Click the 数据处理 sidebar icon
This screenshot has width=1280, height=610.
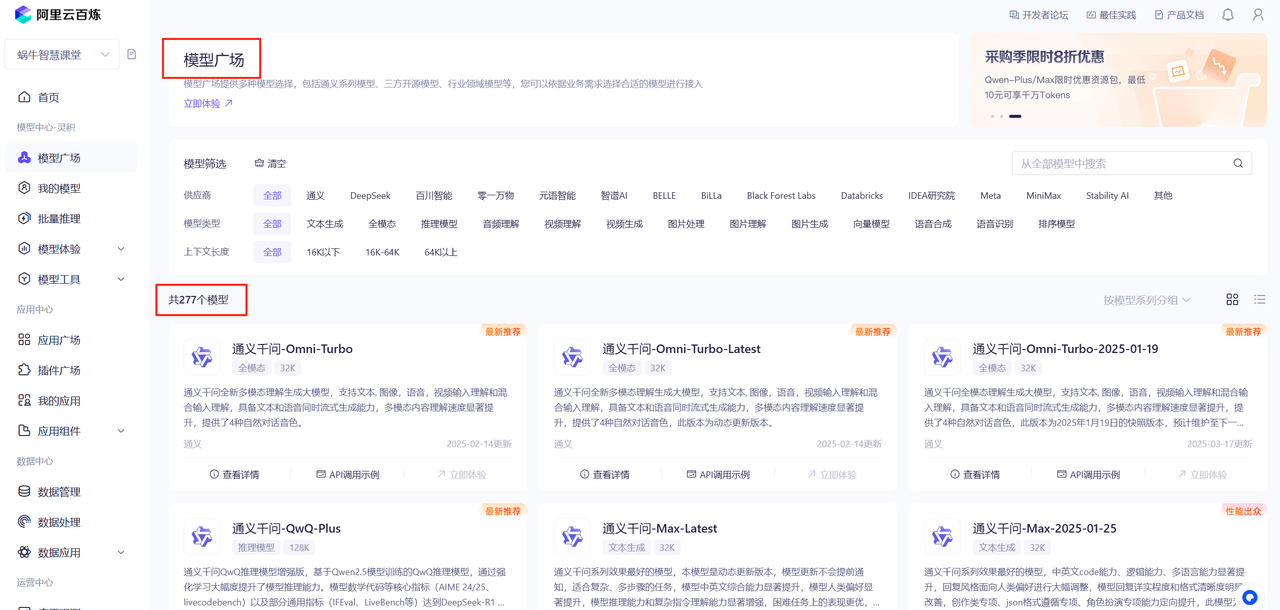24,522
